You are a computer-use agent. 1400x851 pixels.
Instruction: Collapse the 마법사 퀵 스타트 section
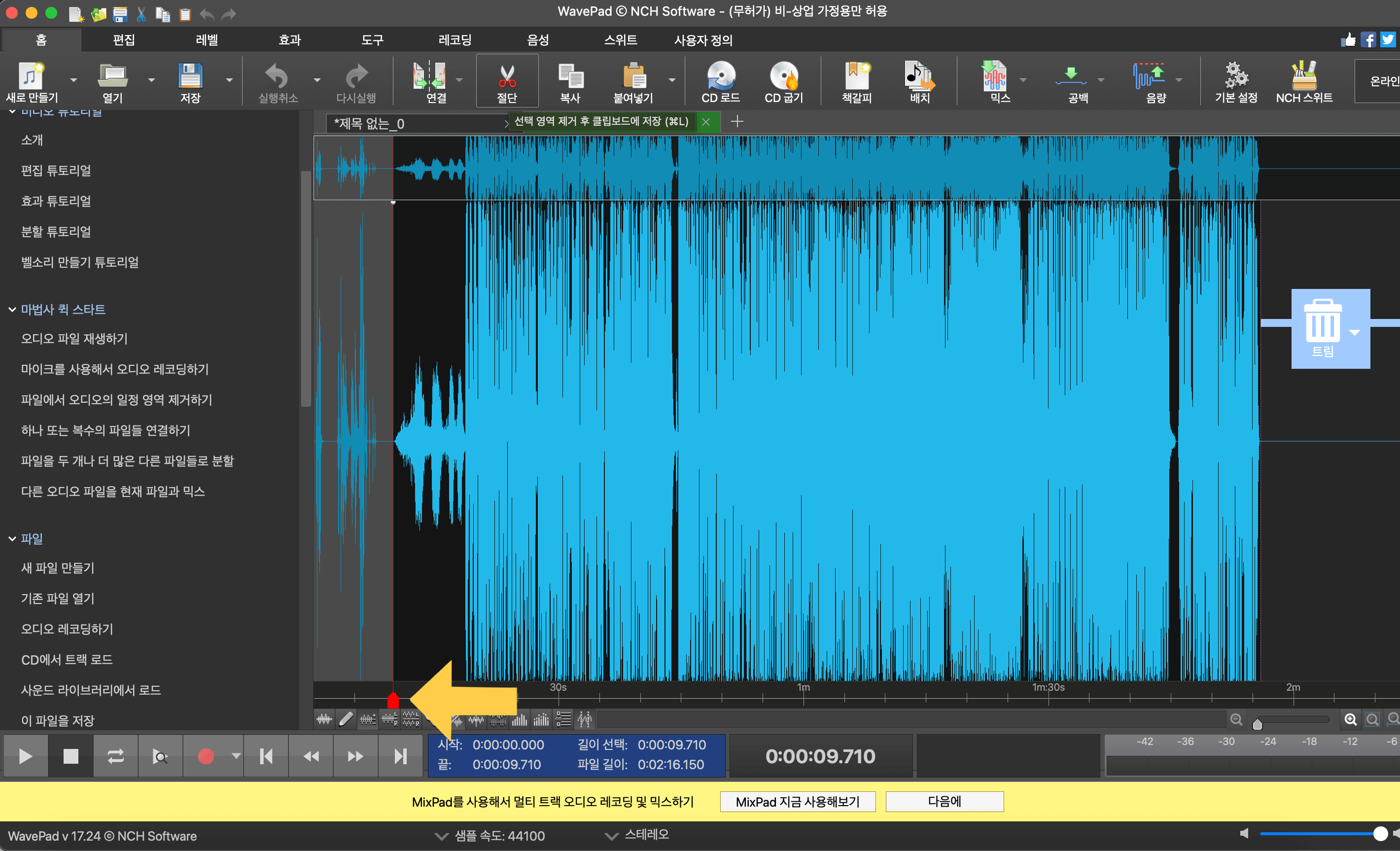(x=12, y=309)
